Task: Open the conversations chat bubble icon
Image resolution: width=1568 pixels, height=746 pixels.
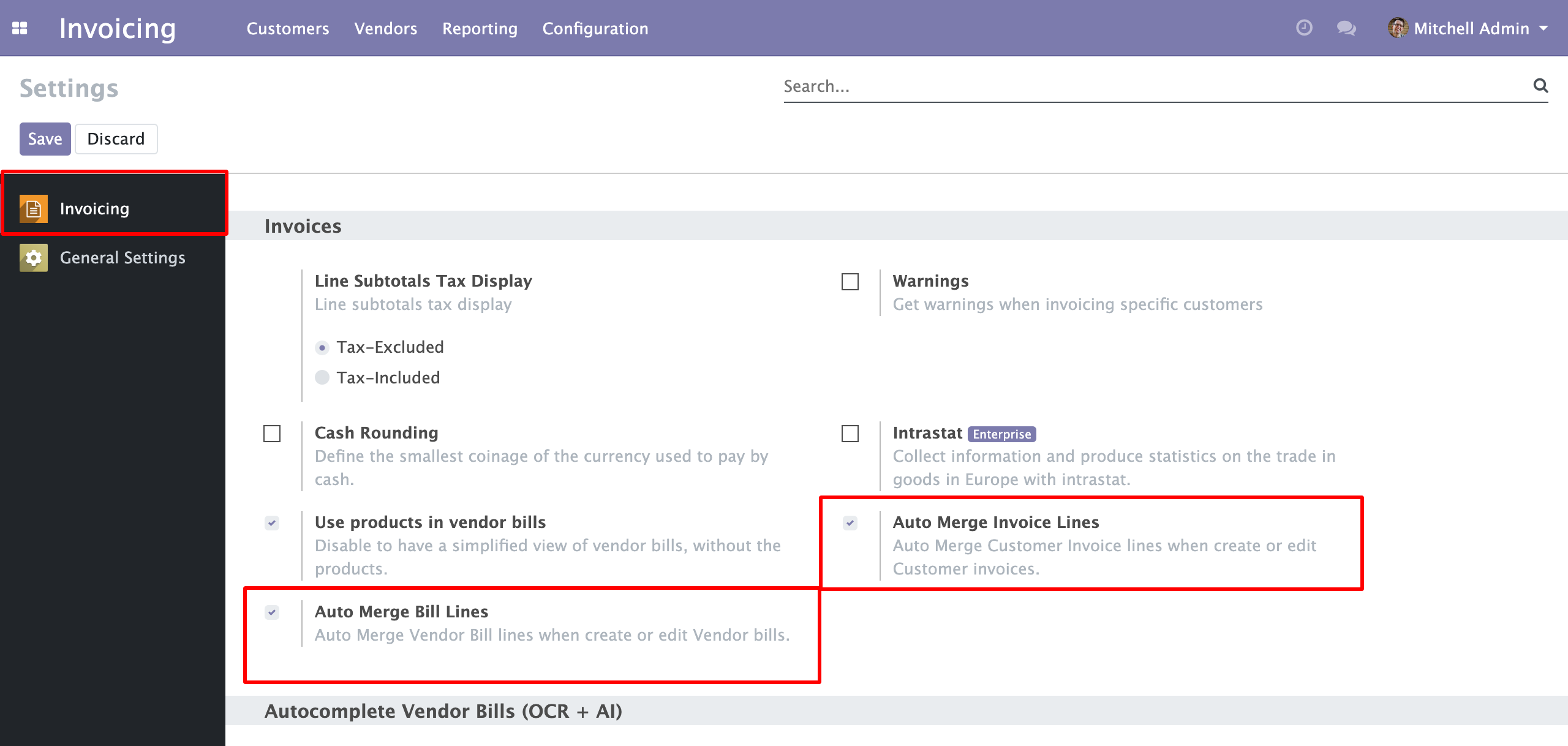Action: point(1346,28)
